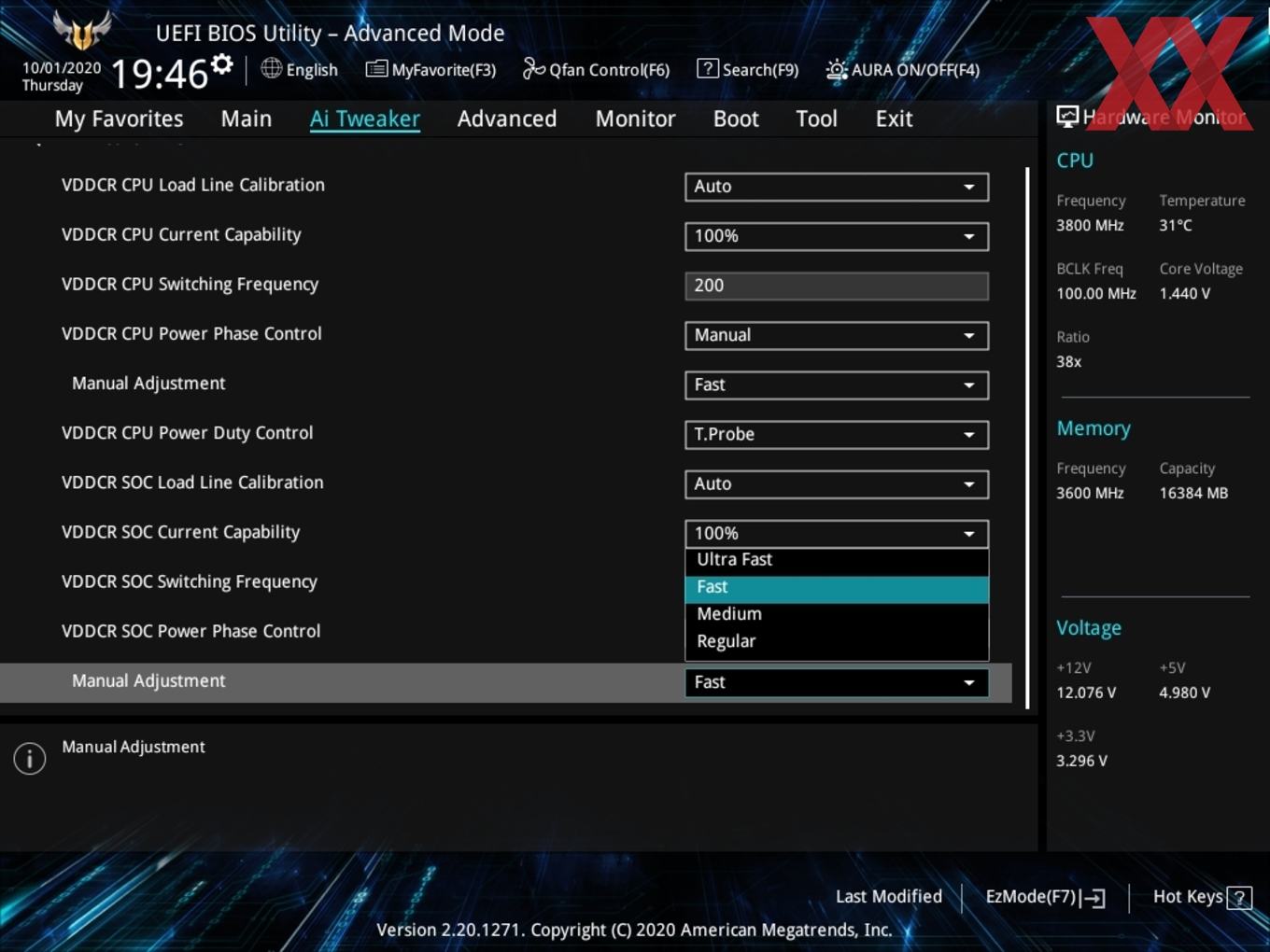Click Core Voltage value 1.440 V
This screenshot has height=952, width=1270.
coord(1184,293)
